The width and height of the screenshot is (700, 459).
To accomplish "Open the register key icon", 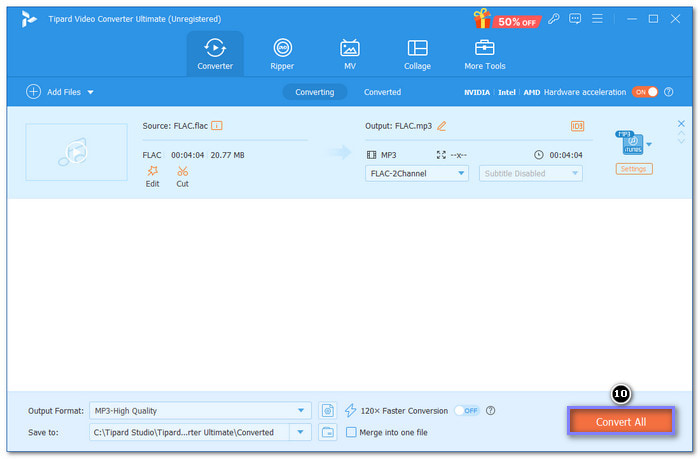I will 554,19.
